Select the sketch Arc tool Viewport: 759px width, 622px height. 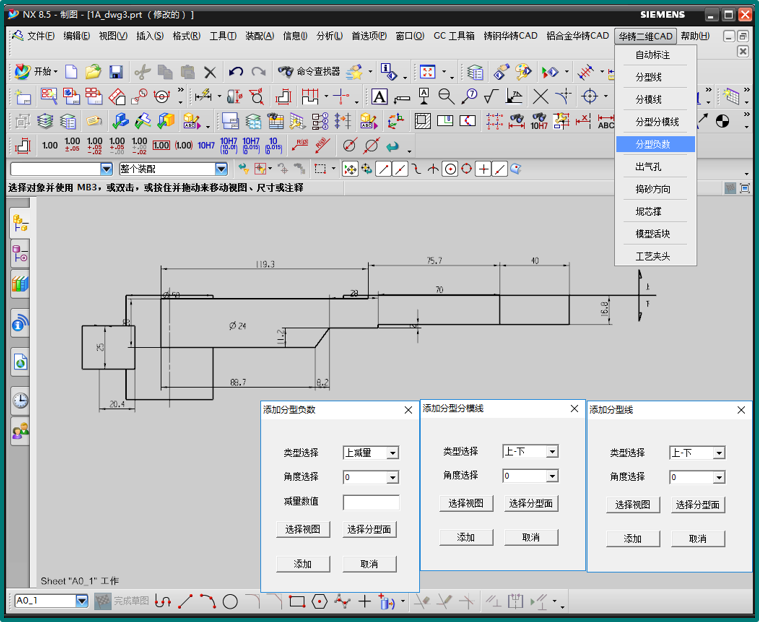tap(208, 602)
